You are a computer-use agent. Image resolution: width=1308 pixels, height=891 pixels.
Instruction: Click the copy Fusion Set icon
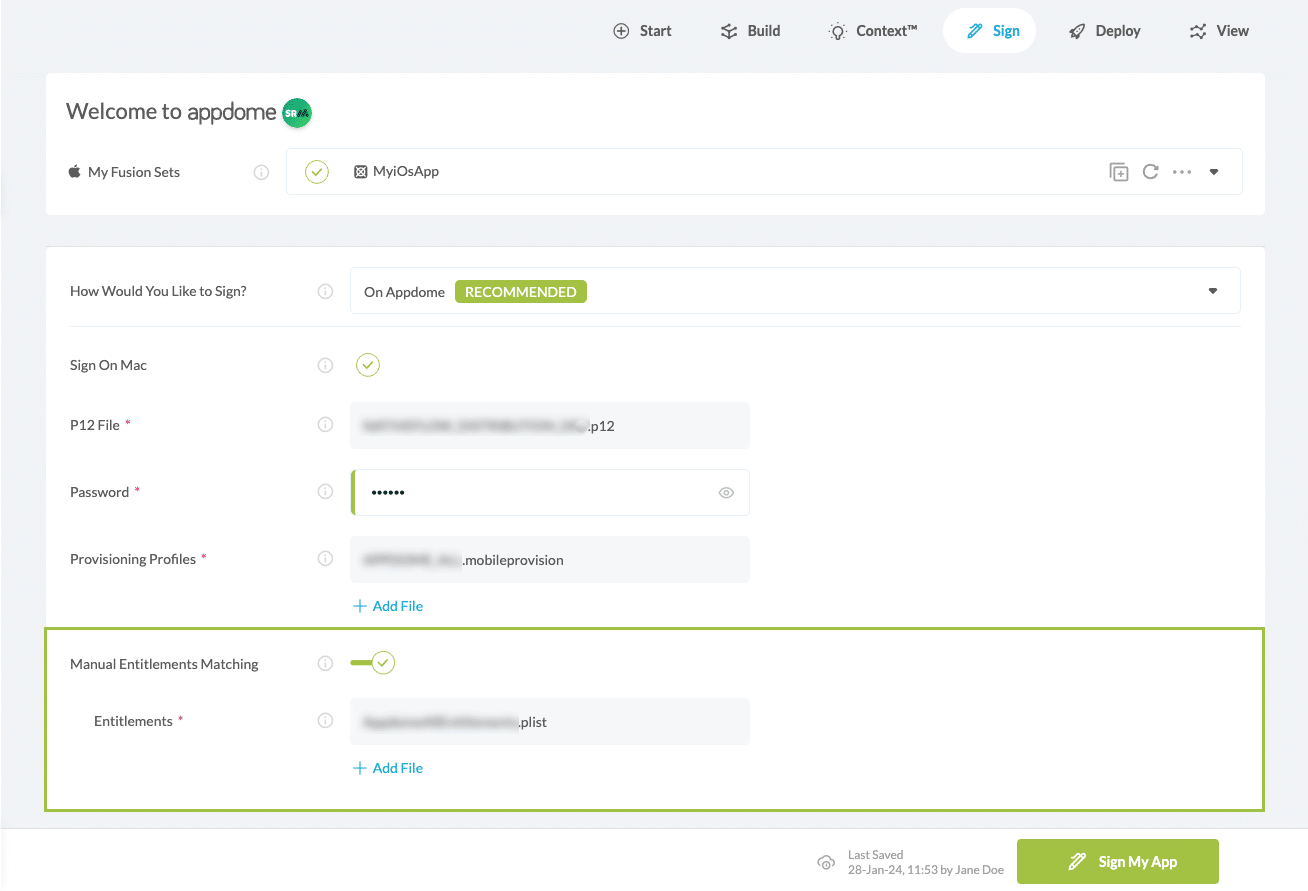[x=1119, y=172]
